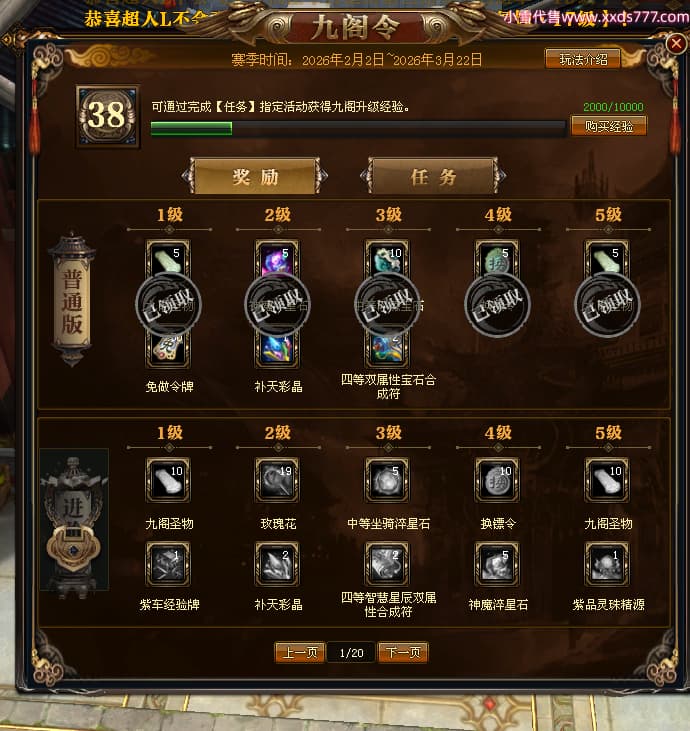Switch to the 奖励 tab

click(255, 176)
